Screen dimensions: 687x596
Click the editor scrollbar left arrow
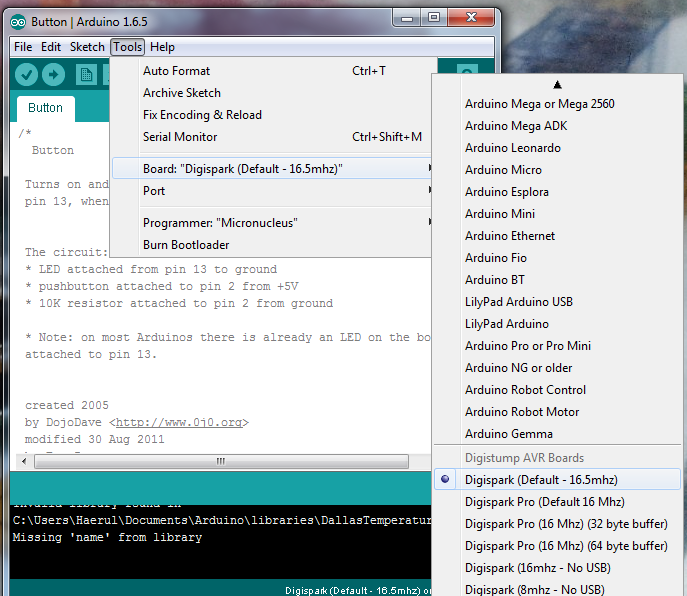click(24, 461)
